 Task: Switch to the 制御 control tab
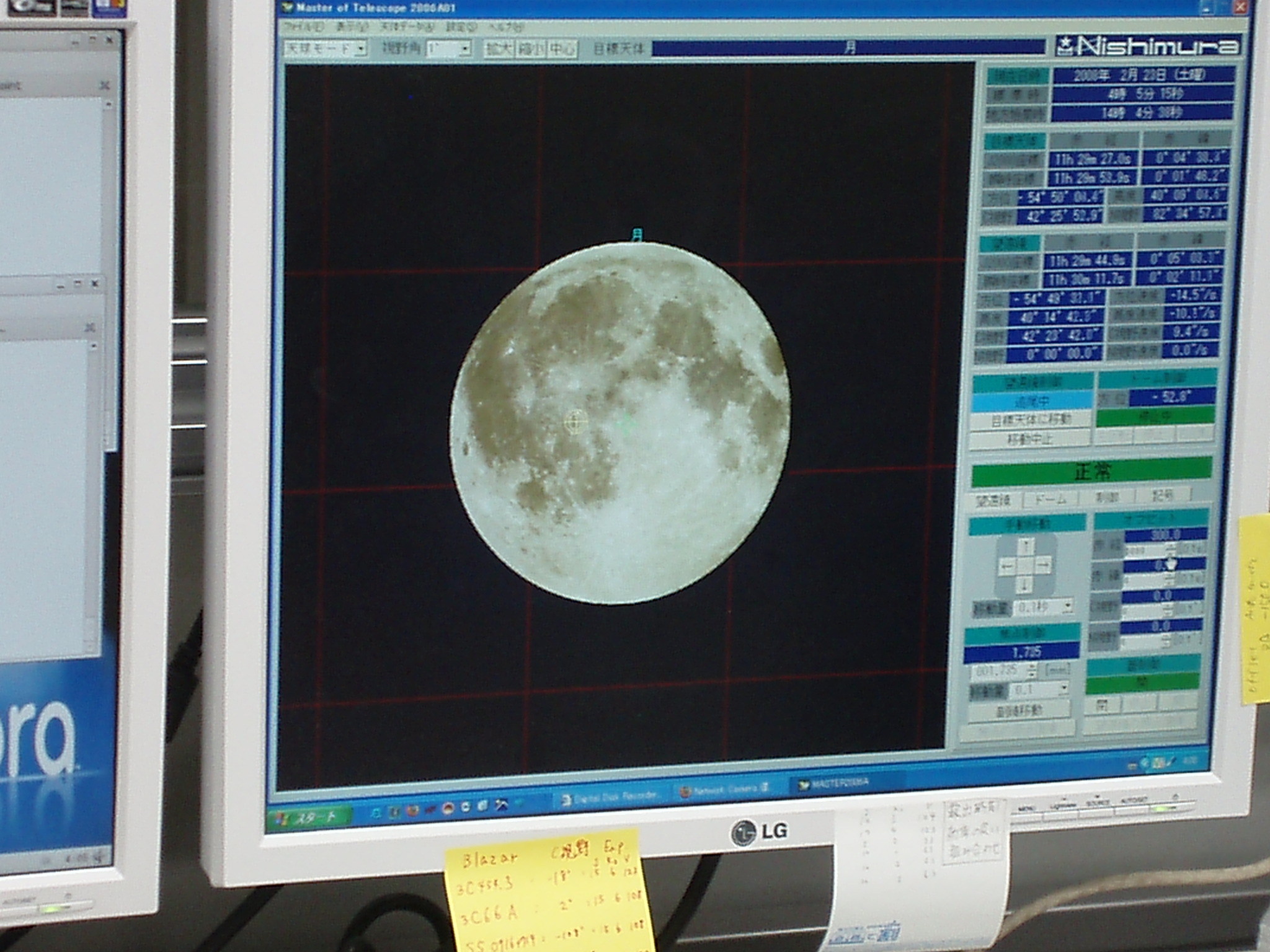click(1107, 496)
